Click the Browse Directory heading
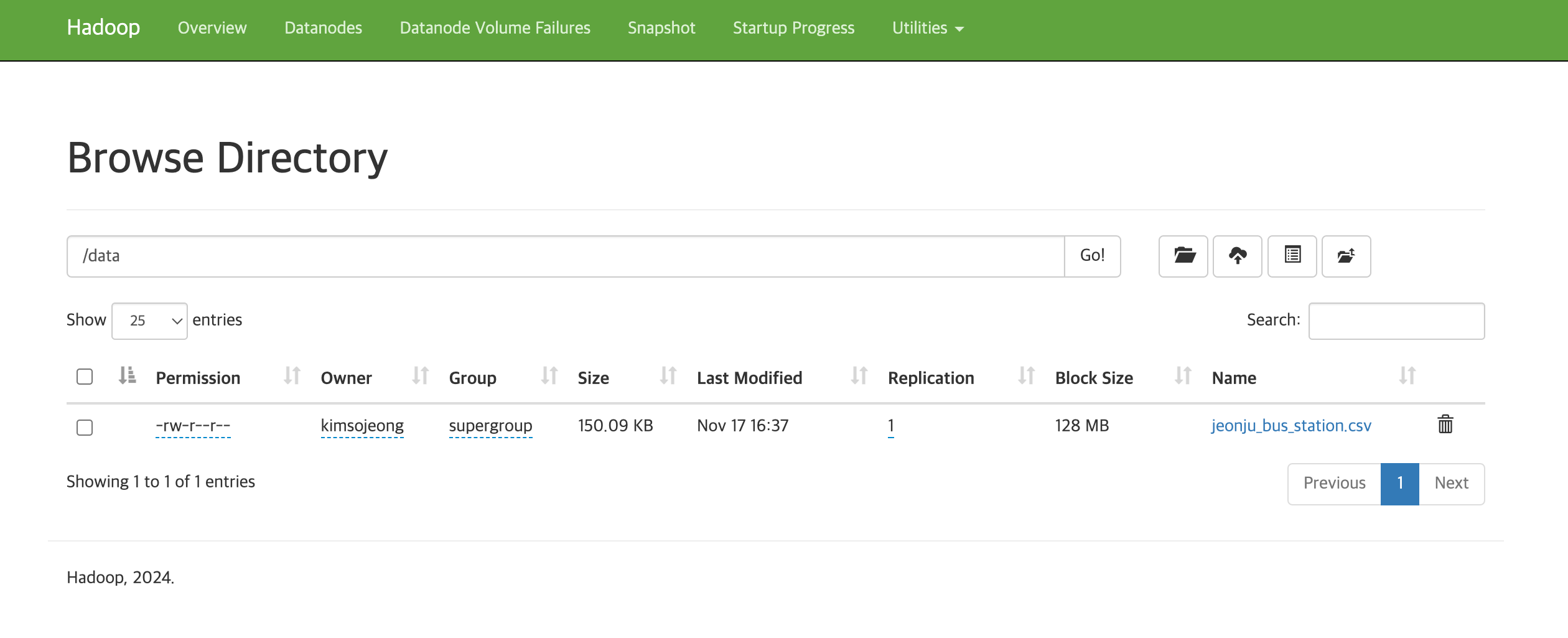 pos(227,158)
